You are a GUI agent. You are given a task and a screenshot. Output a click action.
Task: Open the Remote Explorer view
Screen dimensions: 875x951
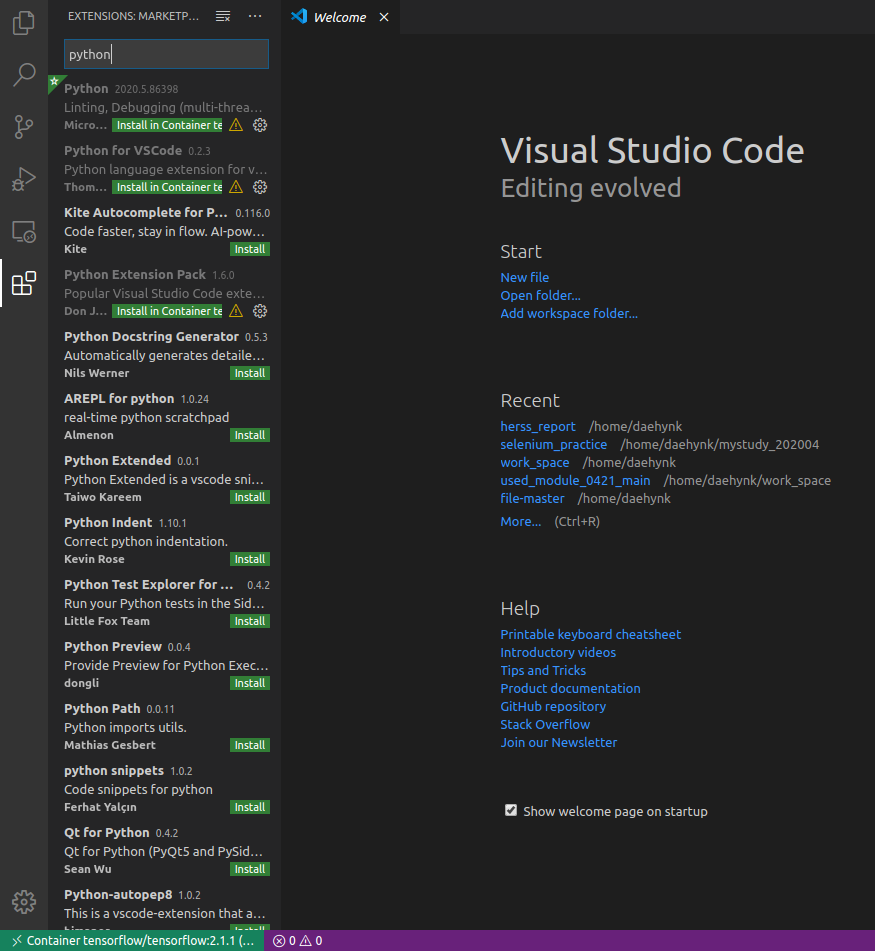24,231
